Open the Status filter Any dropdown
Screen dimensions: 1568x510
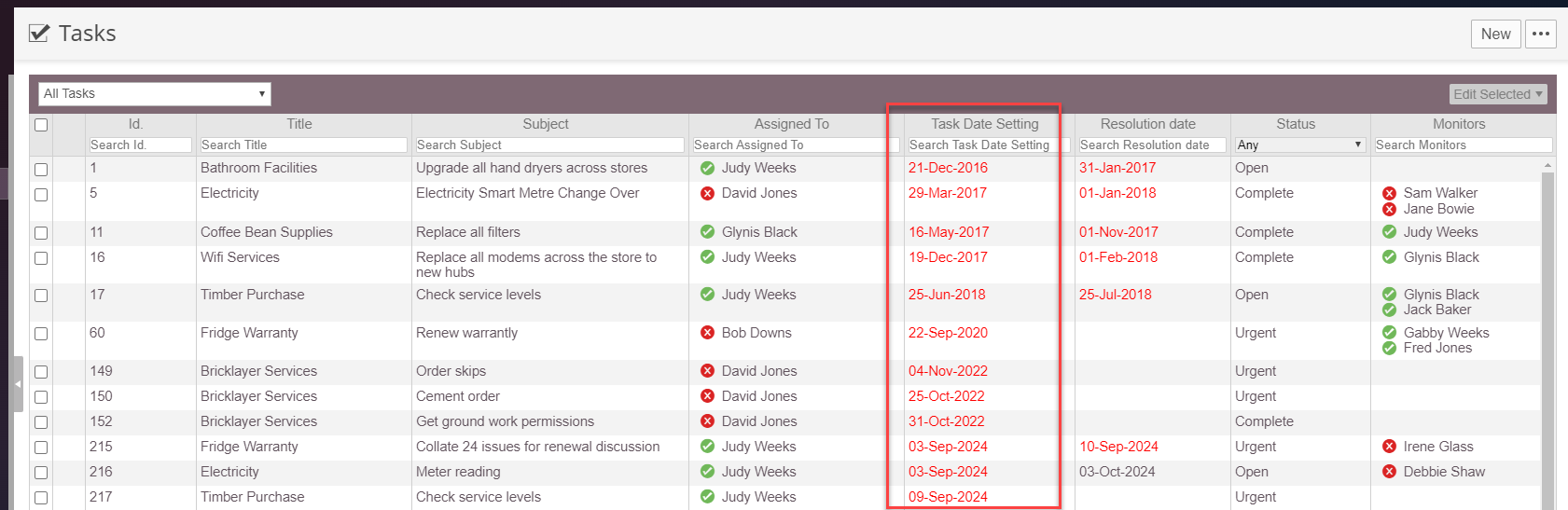coord(1300,145)
